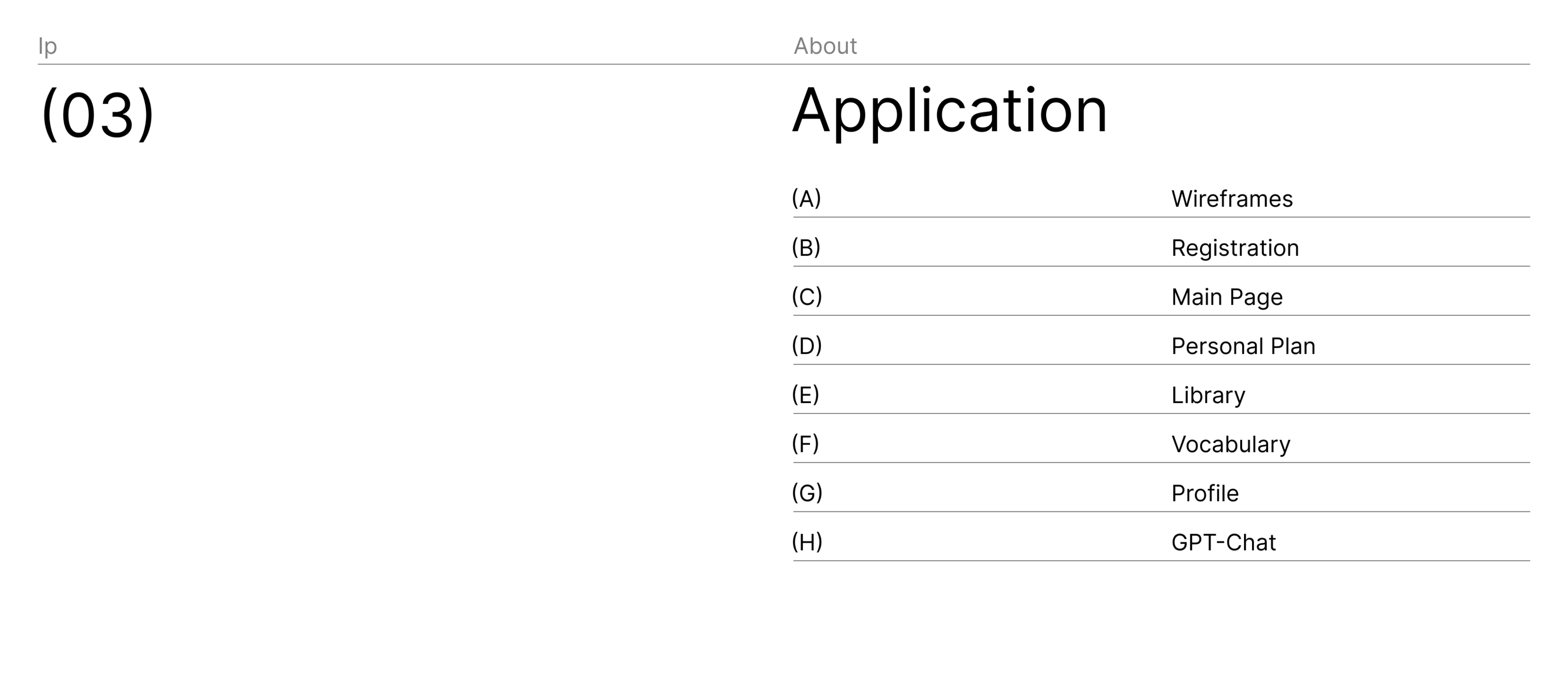
Task: Select the Personal Plan entry
Action: pos(1243,346)
